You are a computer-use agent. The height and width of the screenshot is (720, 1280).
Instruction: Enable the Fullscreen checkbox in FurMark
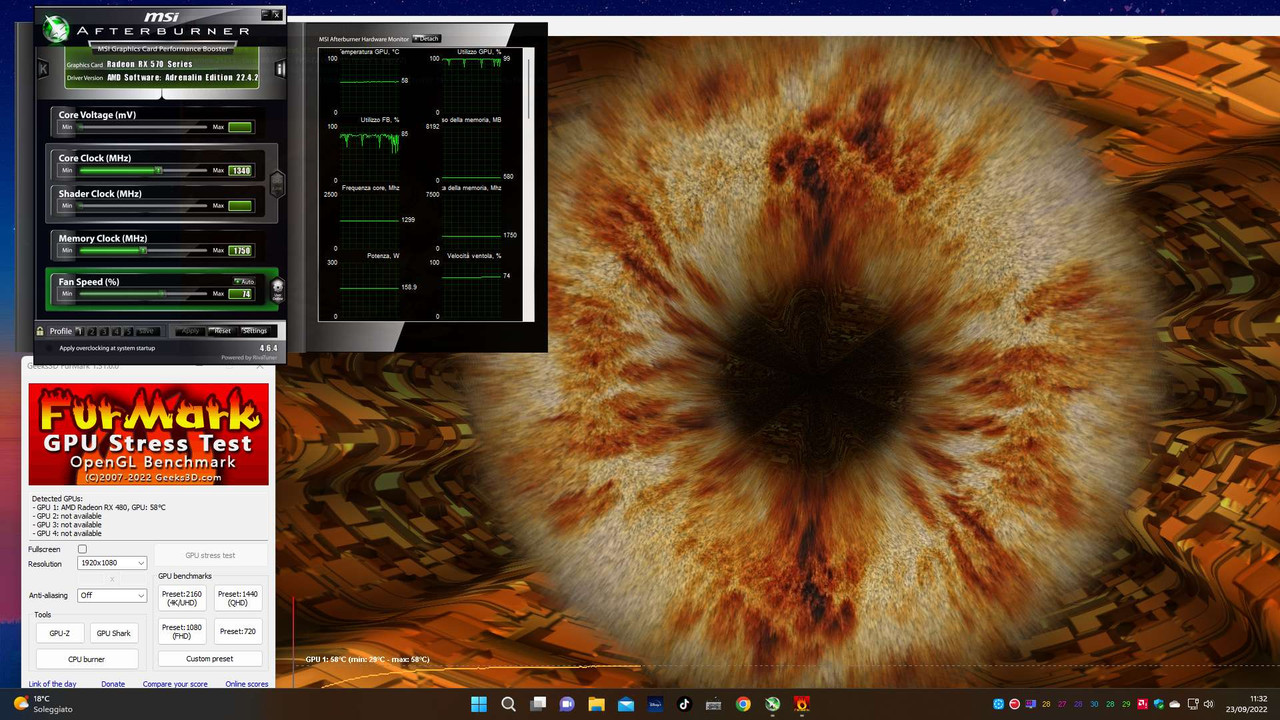click(x=82, y=549)
